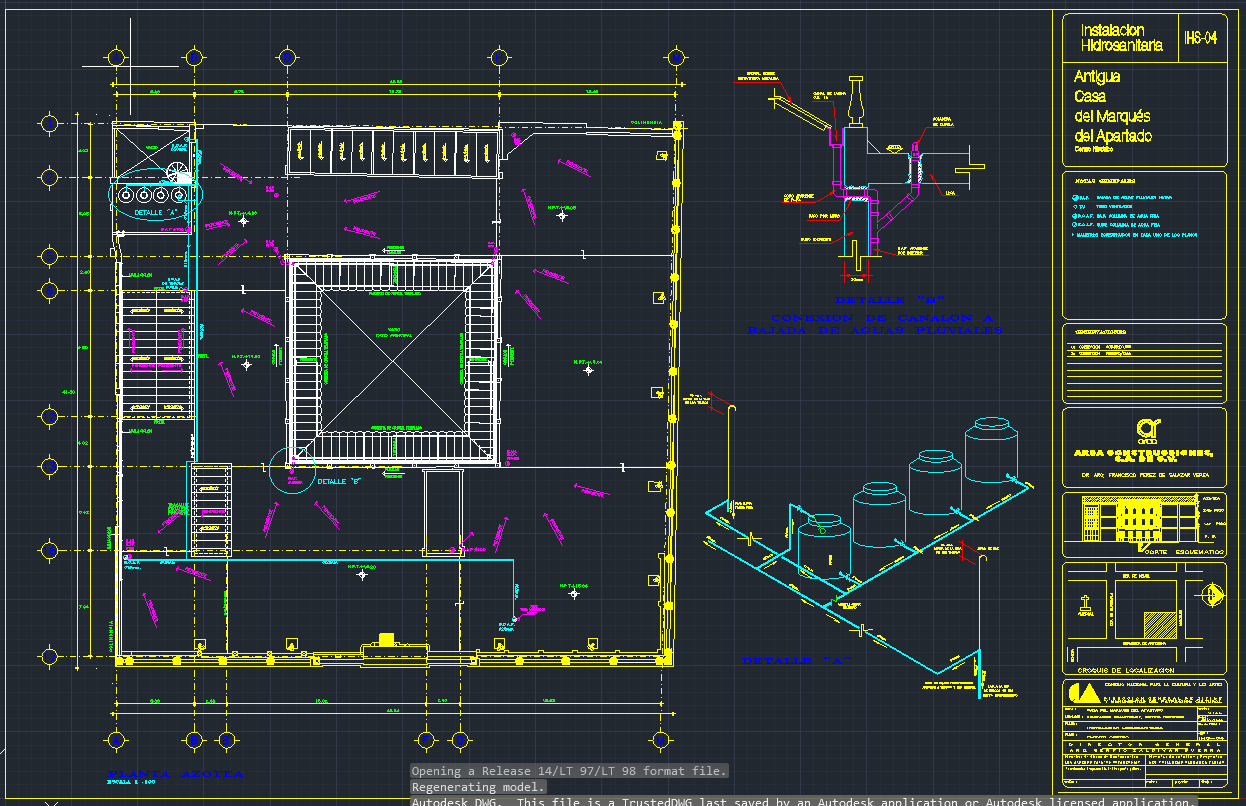Click the CA logo in the bottom title block
The image size is (1246, 806).
pyautogui.click(x=1081, y=693)
